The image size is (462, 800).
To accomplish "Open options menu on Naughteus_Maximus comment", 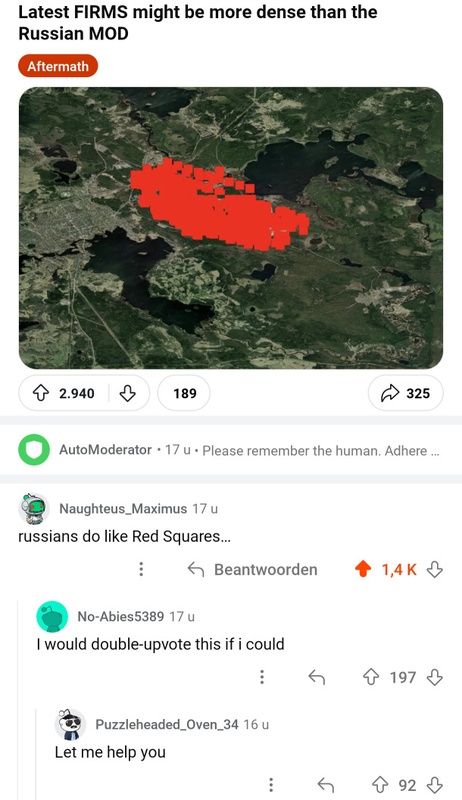I will 141,569.
